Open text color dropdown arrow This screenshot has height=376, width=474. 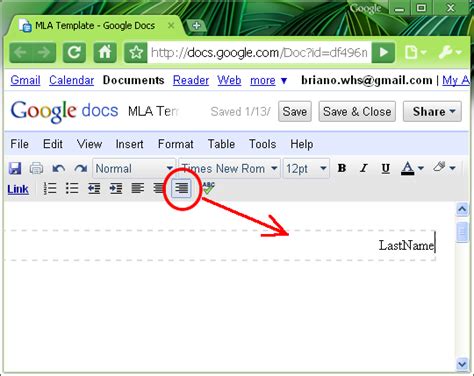click(x=421, y=168)
